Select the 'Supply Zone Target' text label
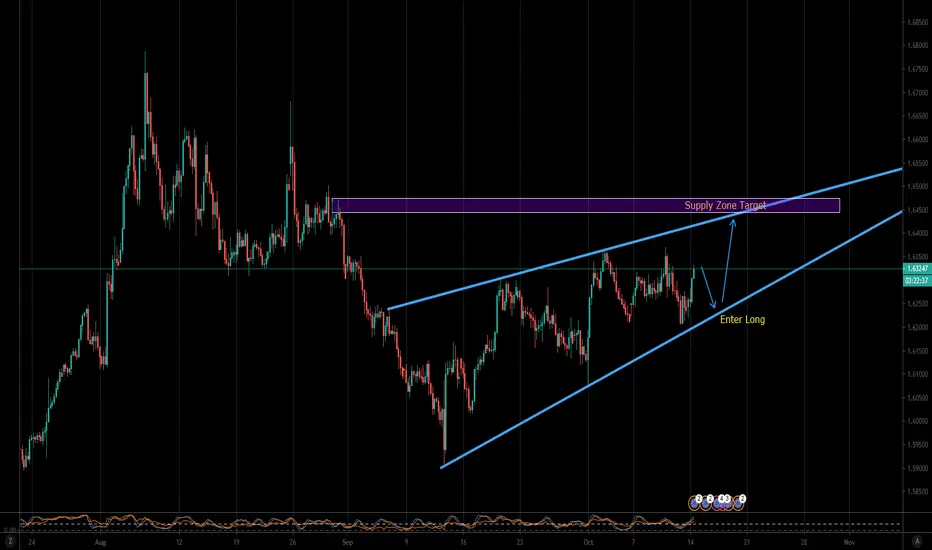The width and height of the screenshot is (932, 550). click(x=725, y=205)
